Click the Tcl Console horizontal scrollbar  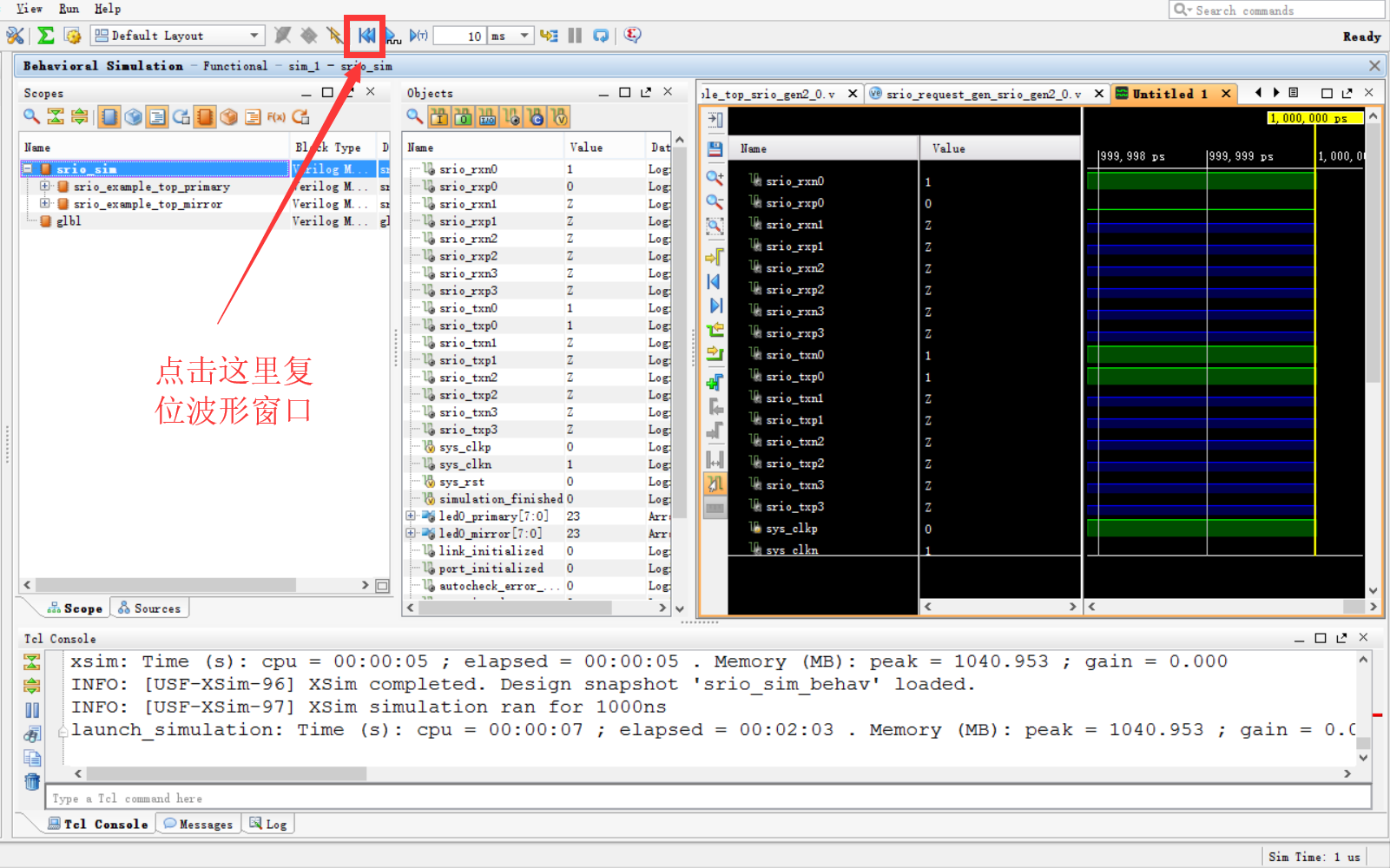coord(227,773)
